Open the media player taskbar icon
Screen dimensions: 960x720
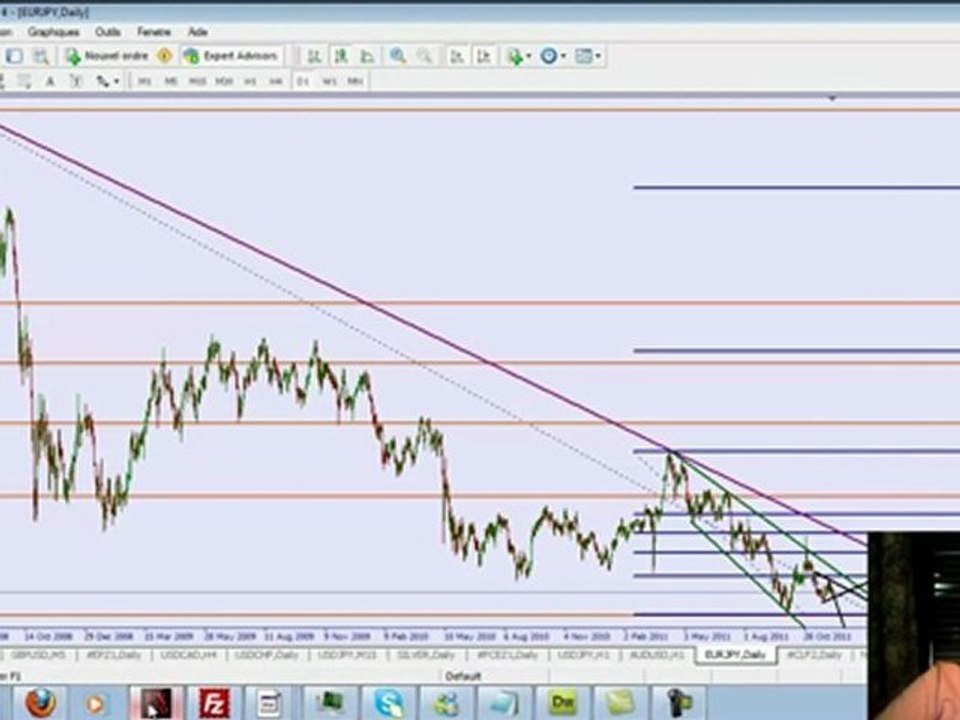95,703
